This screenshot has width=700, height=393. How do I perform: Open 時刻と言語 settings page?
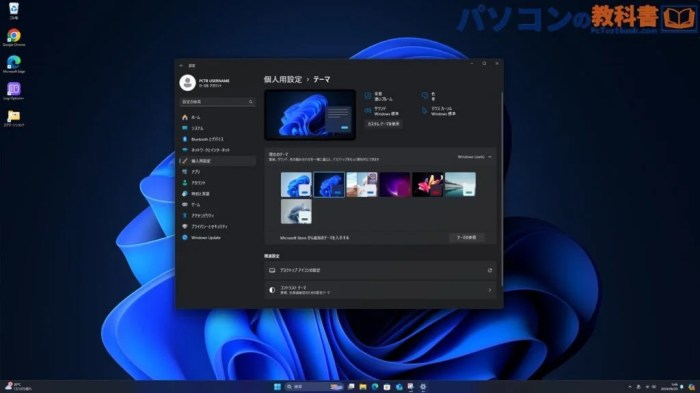click(217, 194)
